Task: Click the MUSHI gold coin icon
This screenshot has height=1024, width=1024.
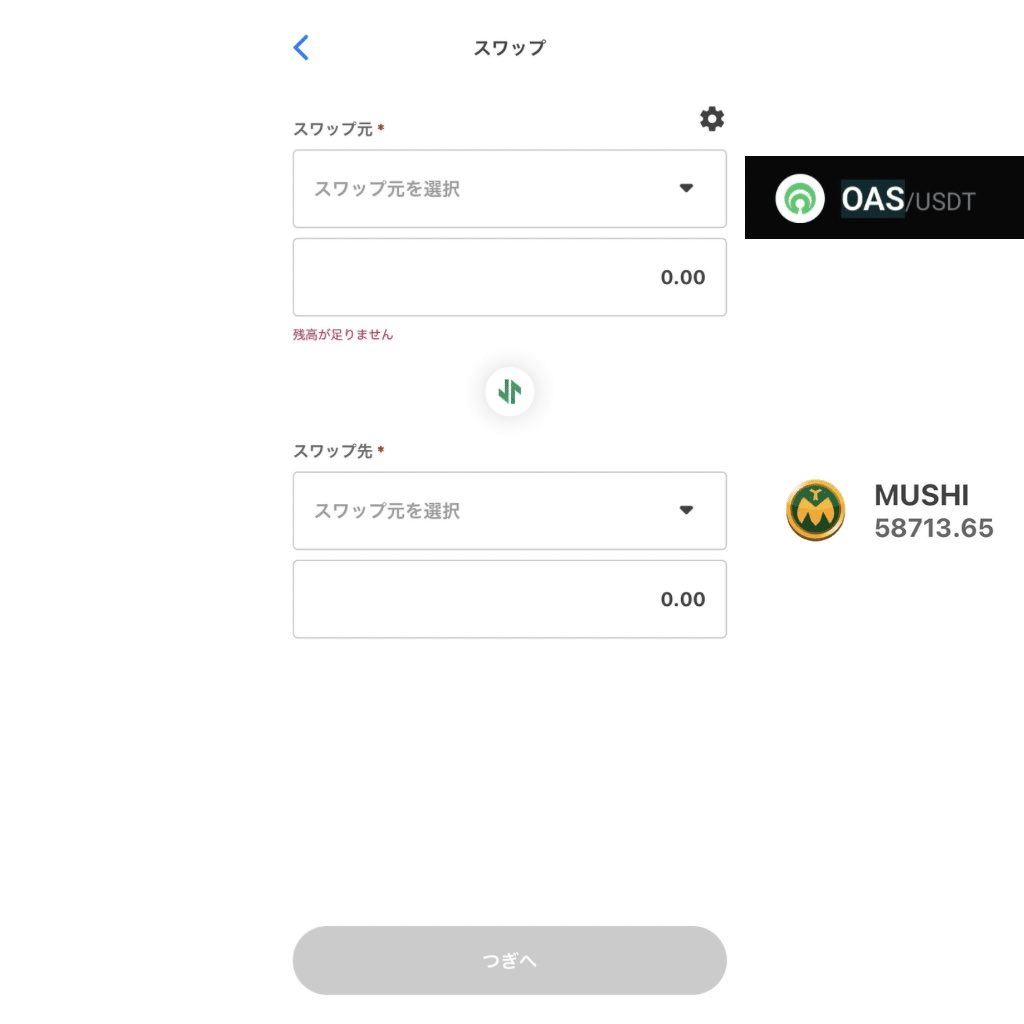Action: pos(815,510)
